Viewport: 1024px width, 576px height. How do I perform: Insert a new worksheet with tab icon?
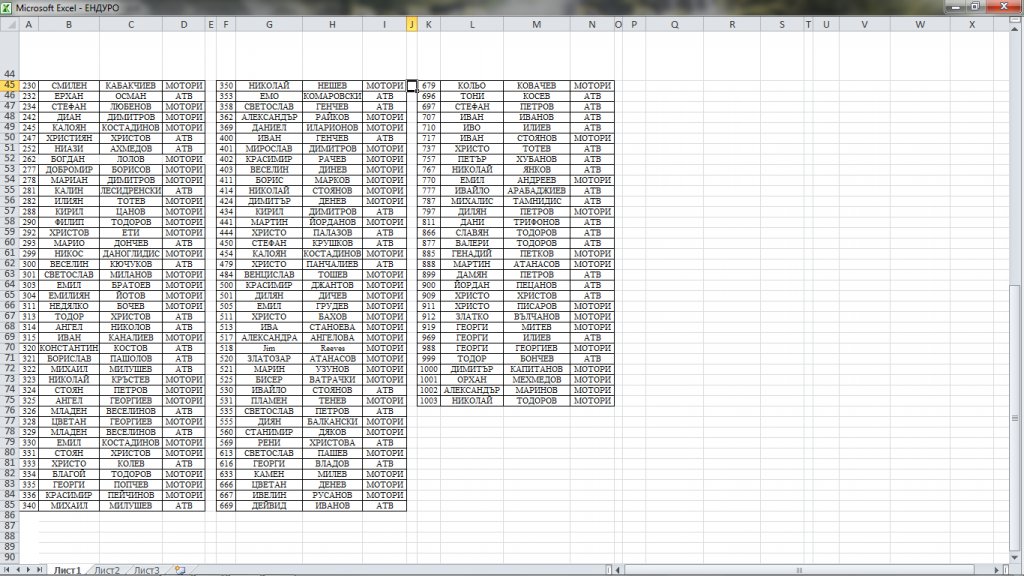point(180,570)
